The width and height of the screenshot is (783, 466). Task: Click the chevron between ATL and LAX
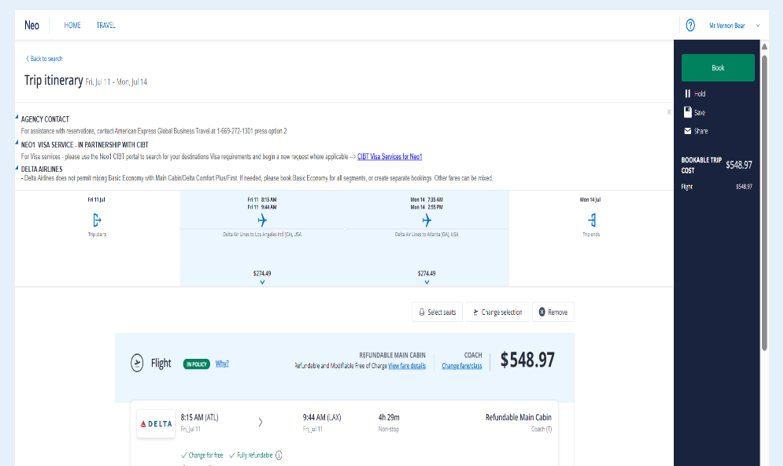[x=260, y=423]
